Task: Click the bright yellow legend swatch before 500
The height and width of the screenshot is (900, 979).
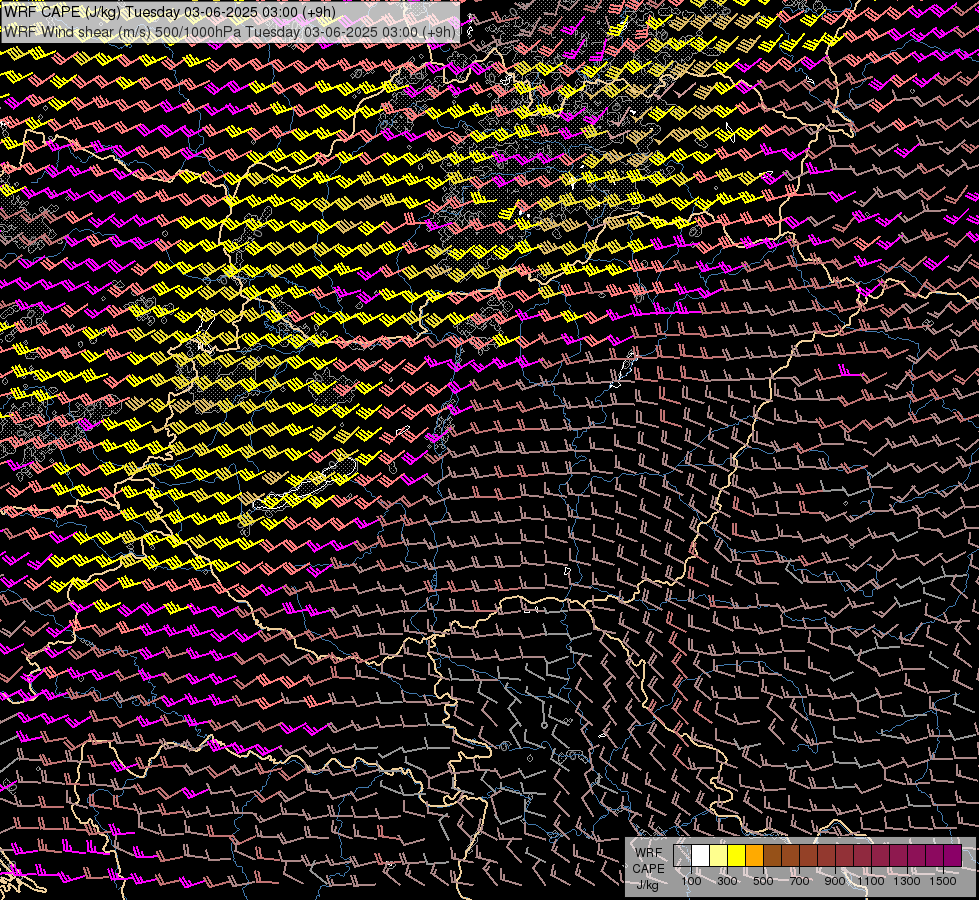Action: [x=736, y=855]
